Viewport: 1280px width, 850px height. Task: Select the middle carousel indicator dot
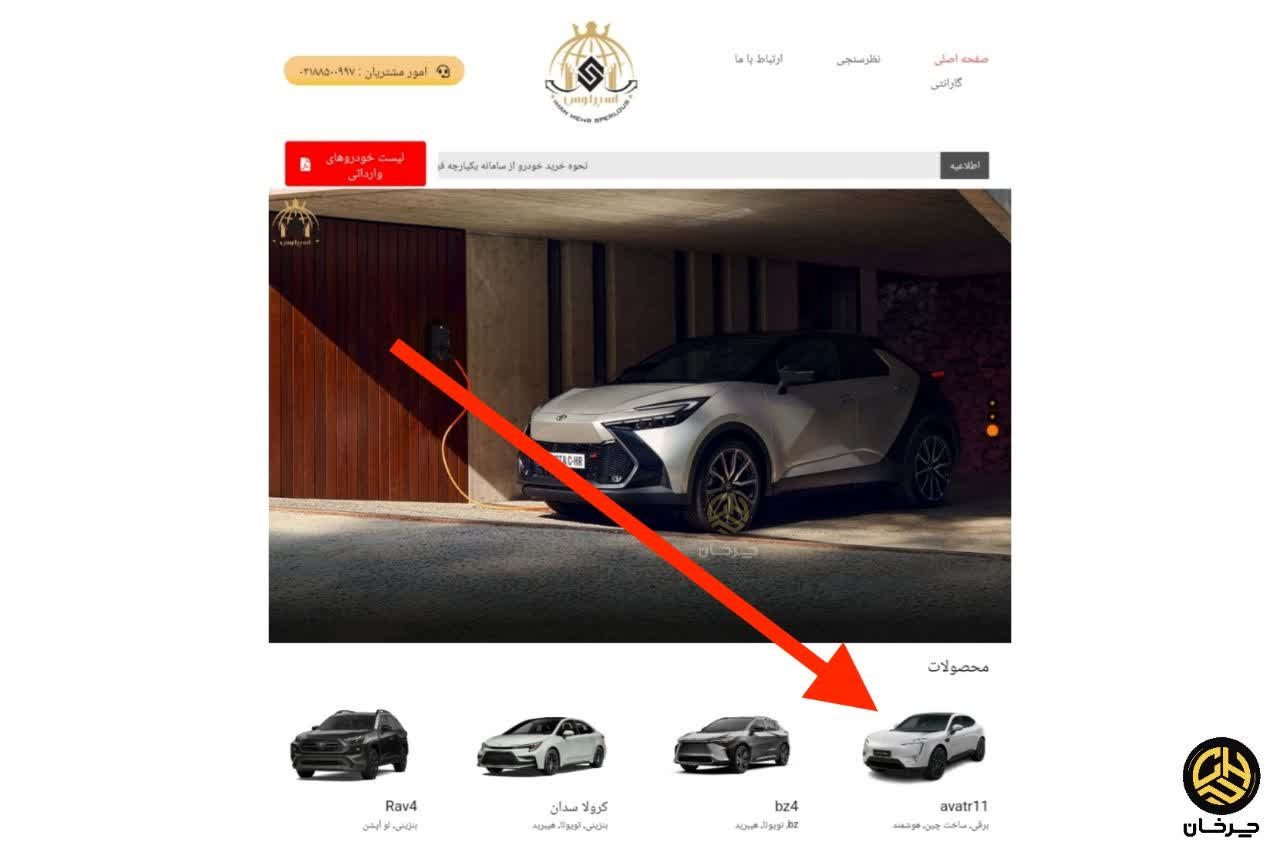tap(992, 415)
